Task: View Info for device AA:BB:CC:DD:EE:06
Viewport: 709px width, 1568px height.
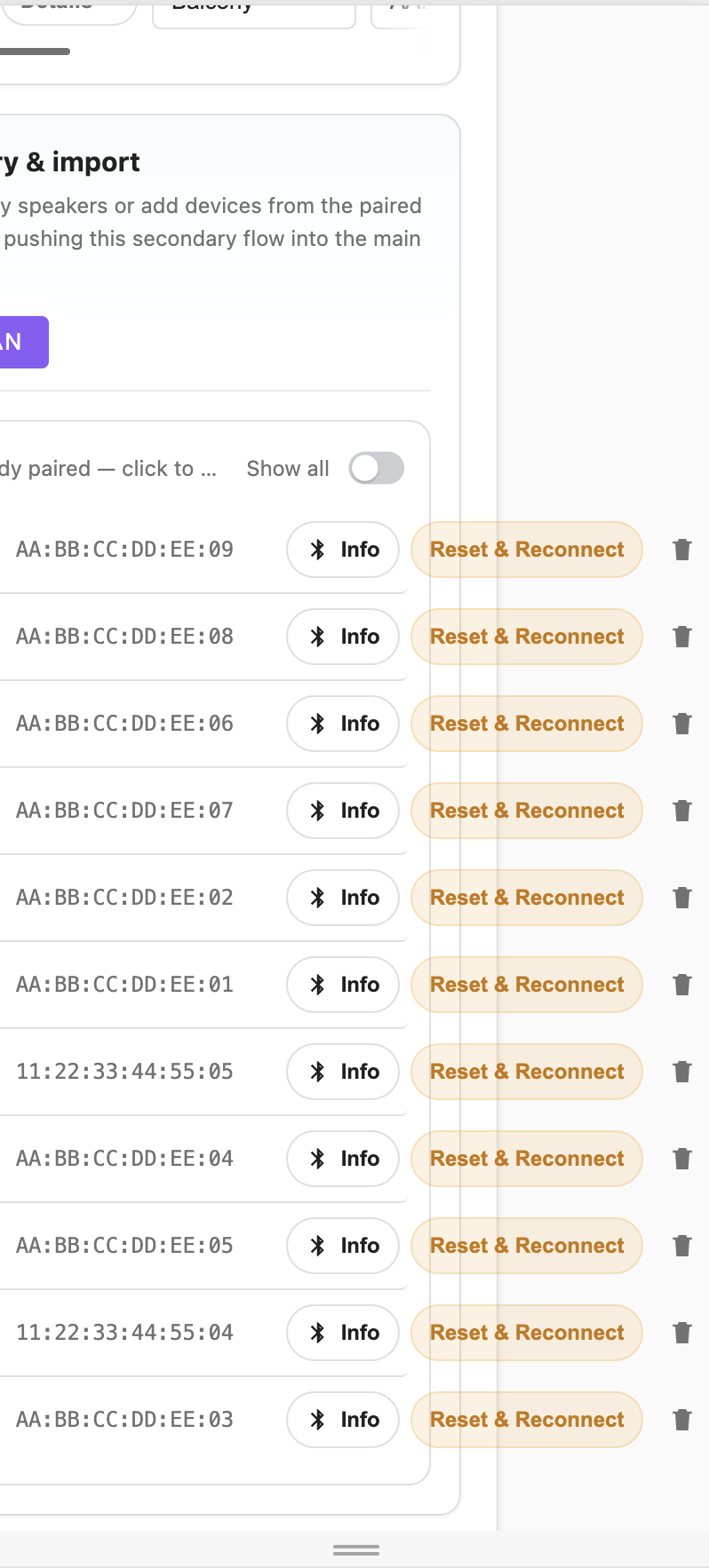Action: 343,724
